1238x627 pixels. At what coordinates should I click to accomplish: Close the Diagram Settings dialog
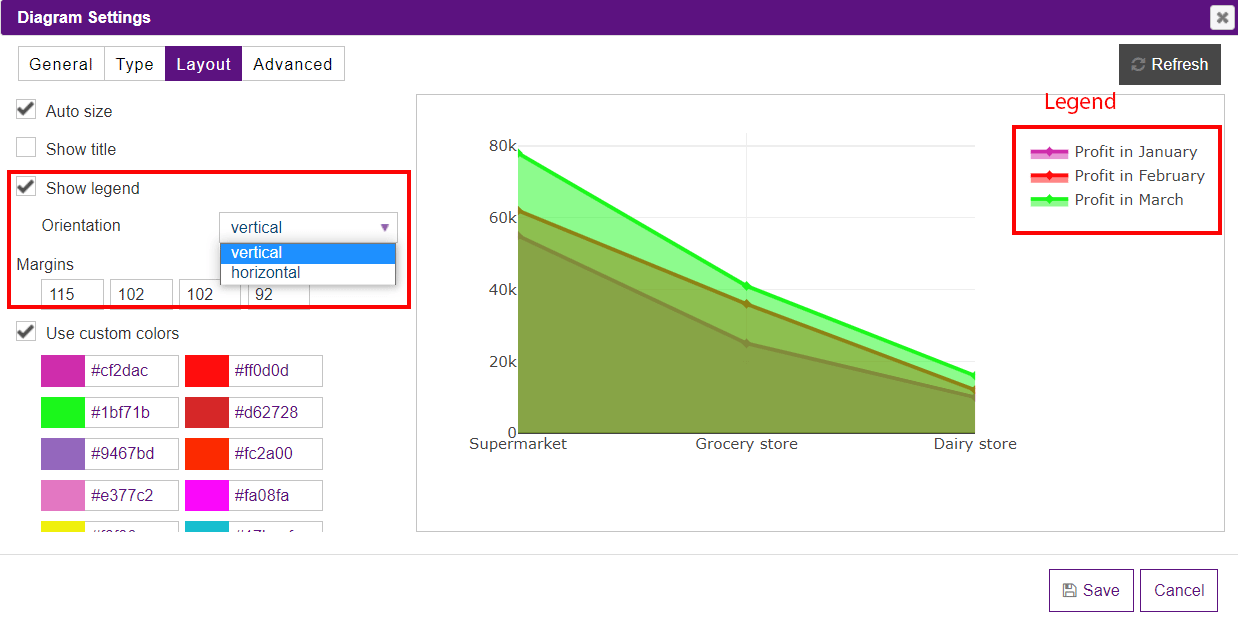coord(1221,17)
